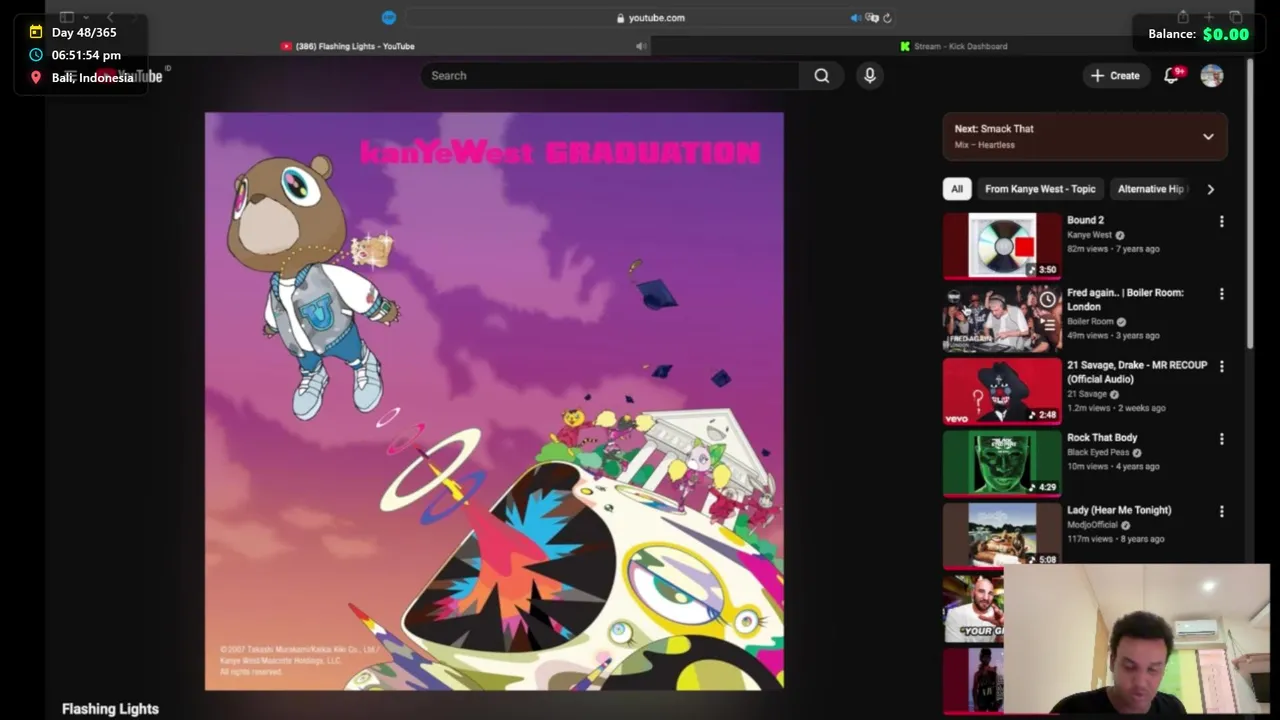Open privacy report shield icon
This screenshot has width=1280, height=720.
(389, 18)
